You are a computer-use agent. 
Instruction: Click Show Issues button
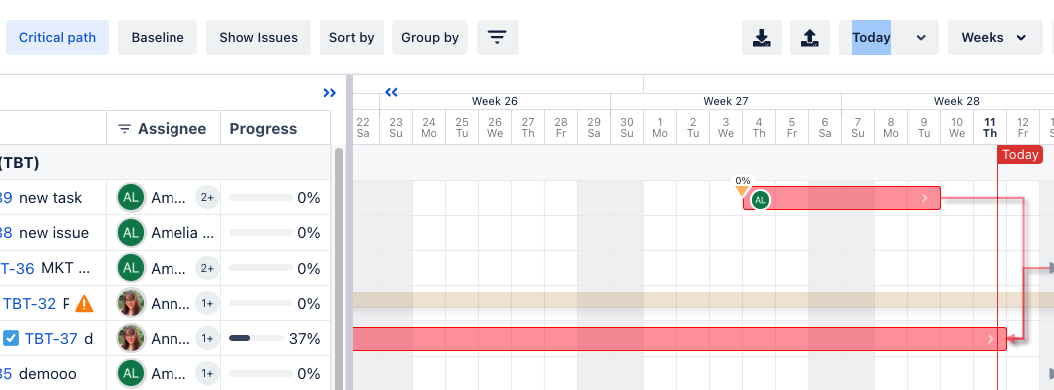258,38
